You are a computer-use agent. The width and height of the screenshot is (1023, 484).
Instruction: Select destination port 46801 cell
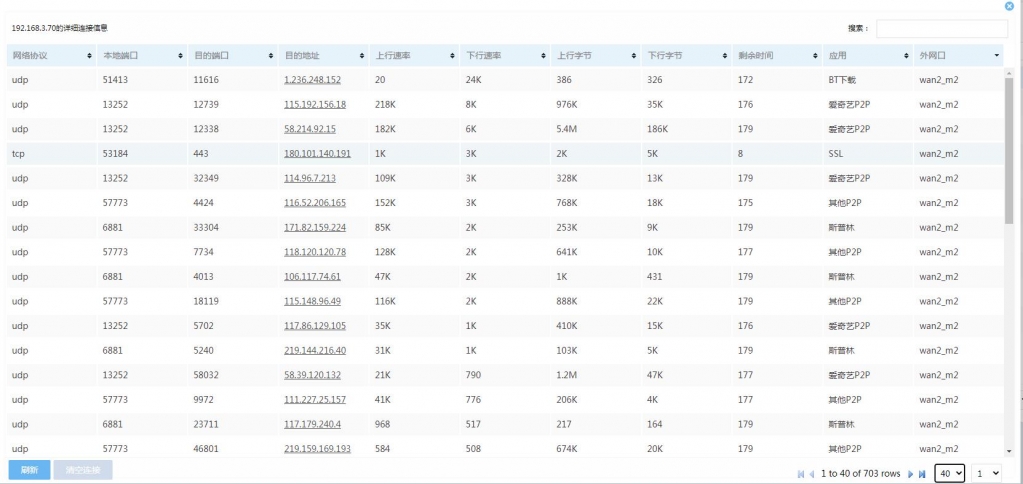[x=232, y=449]
